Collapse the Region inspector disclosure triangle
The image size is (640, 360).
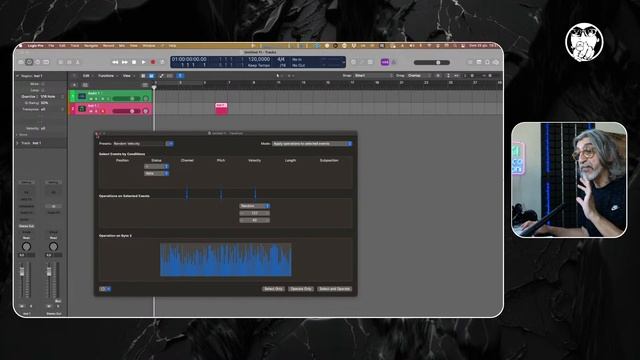click(17, 76)
